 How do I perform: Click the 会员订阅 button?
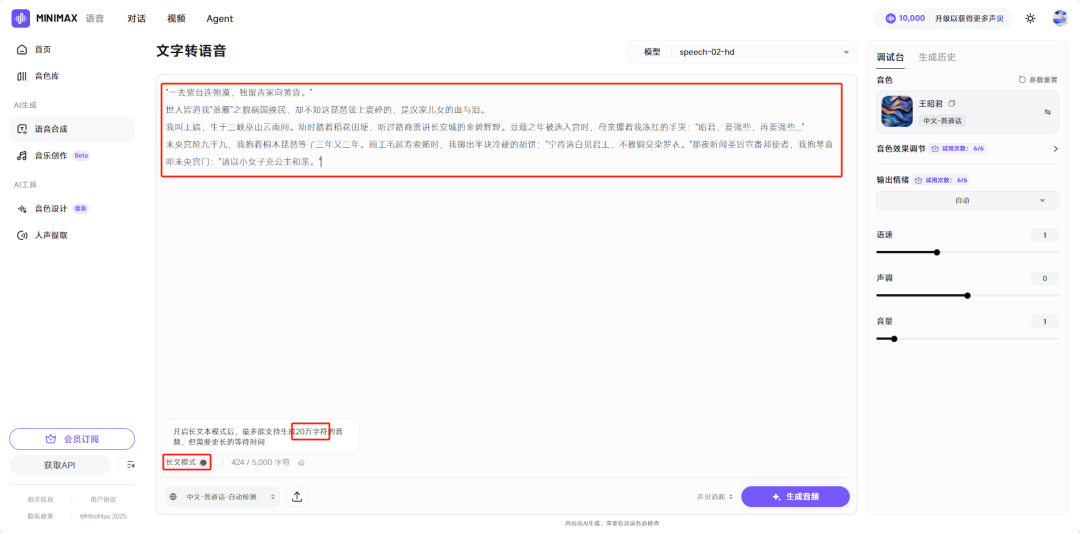click(x=72, y=439)
